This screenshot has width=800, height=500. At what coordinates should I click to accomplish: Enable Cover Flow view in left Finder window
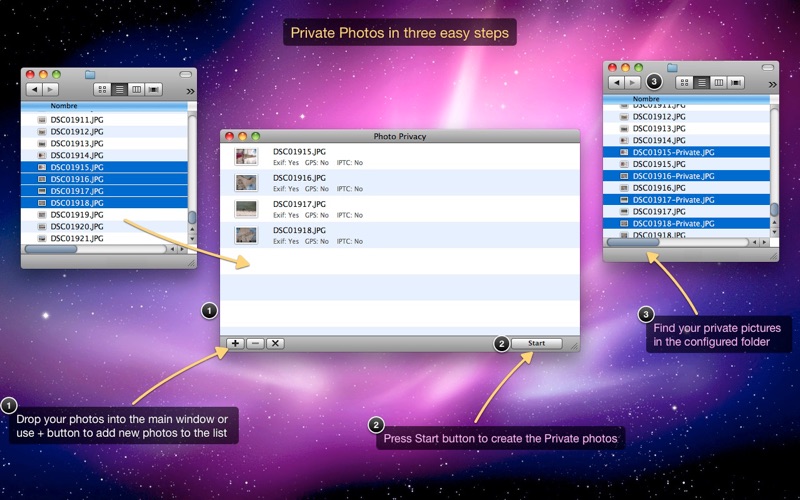pos(154,89)
